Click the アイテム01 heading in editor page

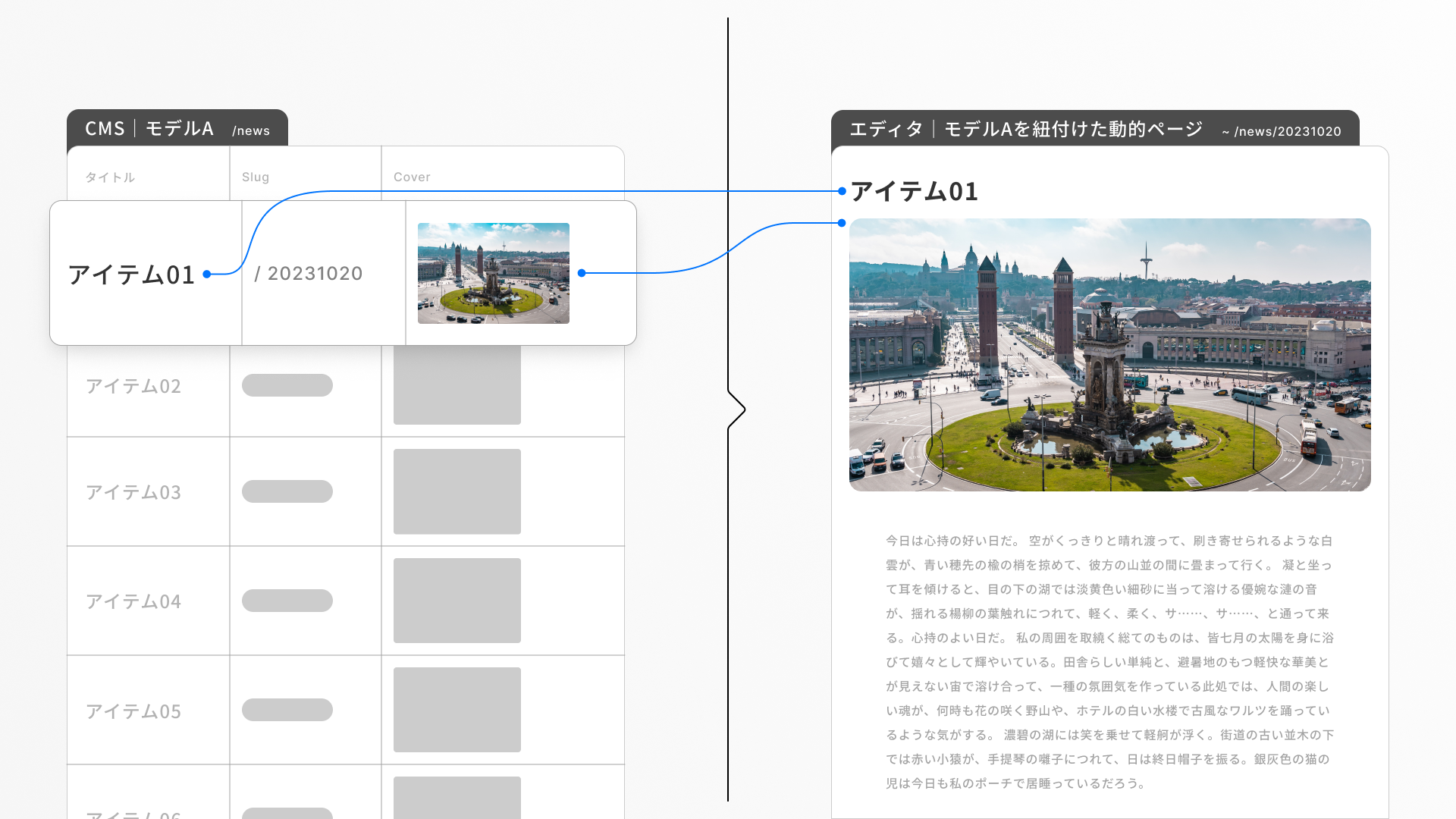tap(915, 191)
